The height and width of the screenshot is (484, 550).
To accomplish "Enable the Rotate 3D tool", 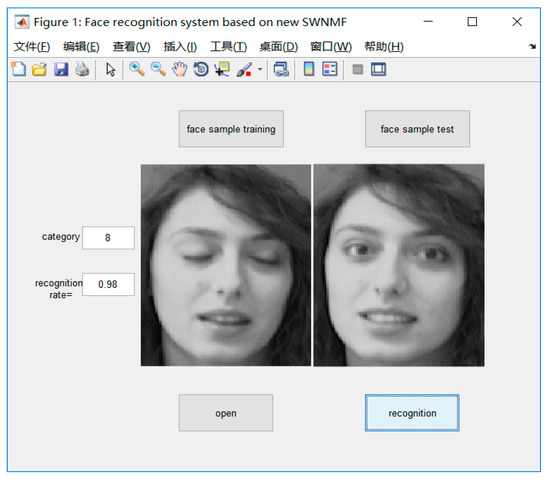I will tap(201, 69).
